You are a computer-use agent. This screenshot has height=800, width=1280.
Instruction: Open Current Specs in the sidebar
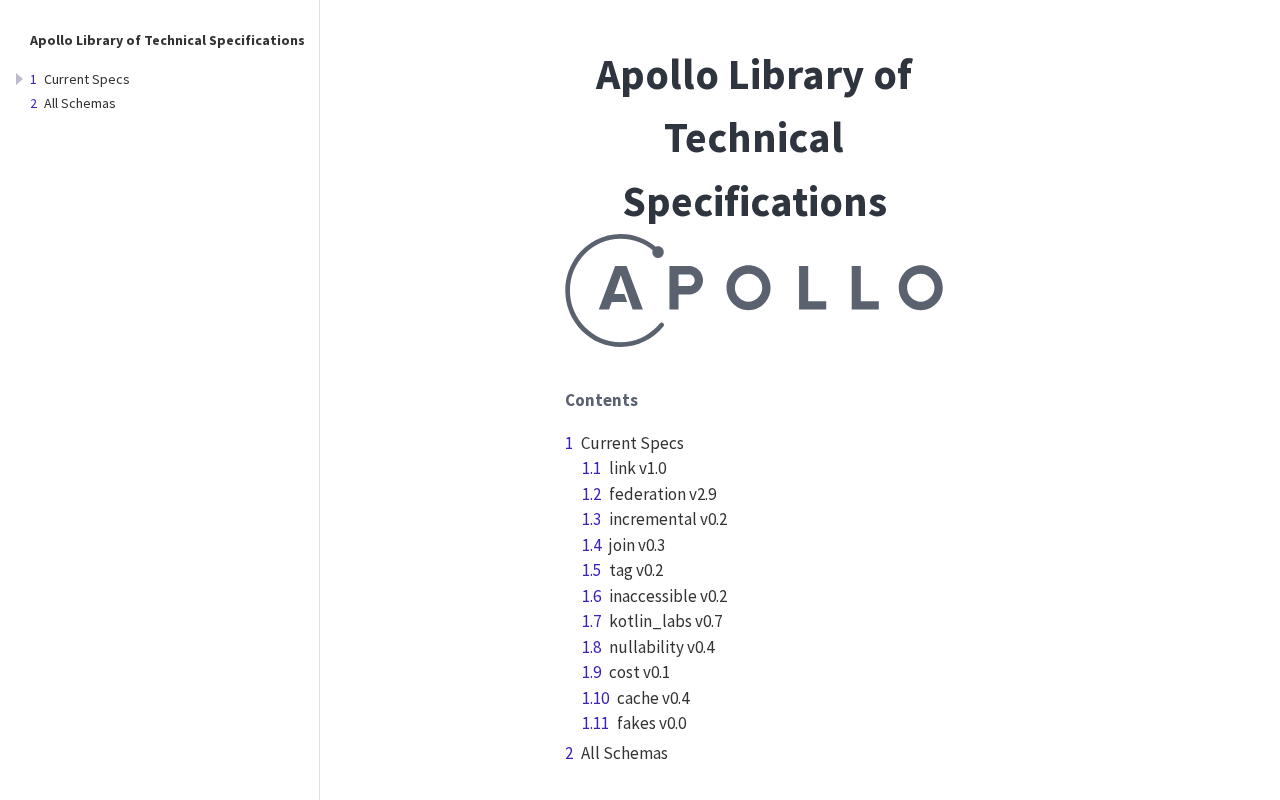86,79
